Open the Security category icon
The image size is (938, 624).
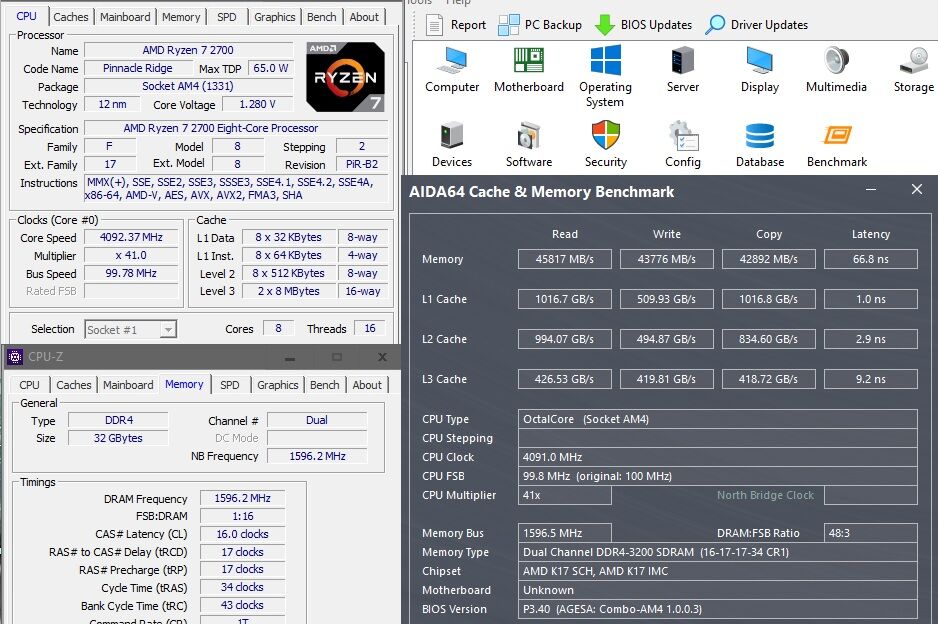(x=605, y=144)
